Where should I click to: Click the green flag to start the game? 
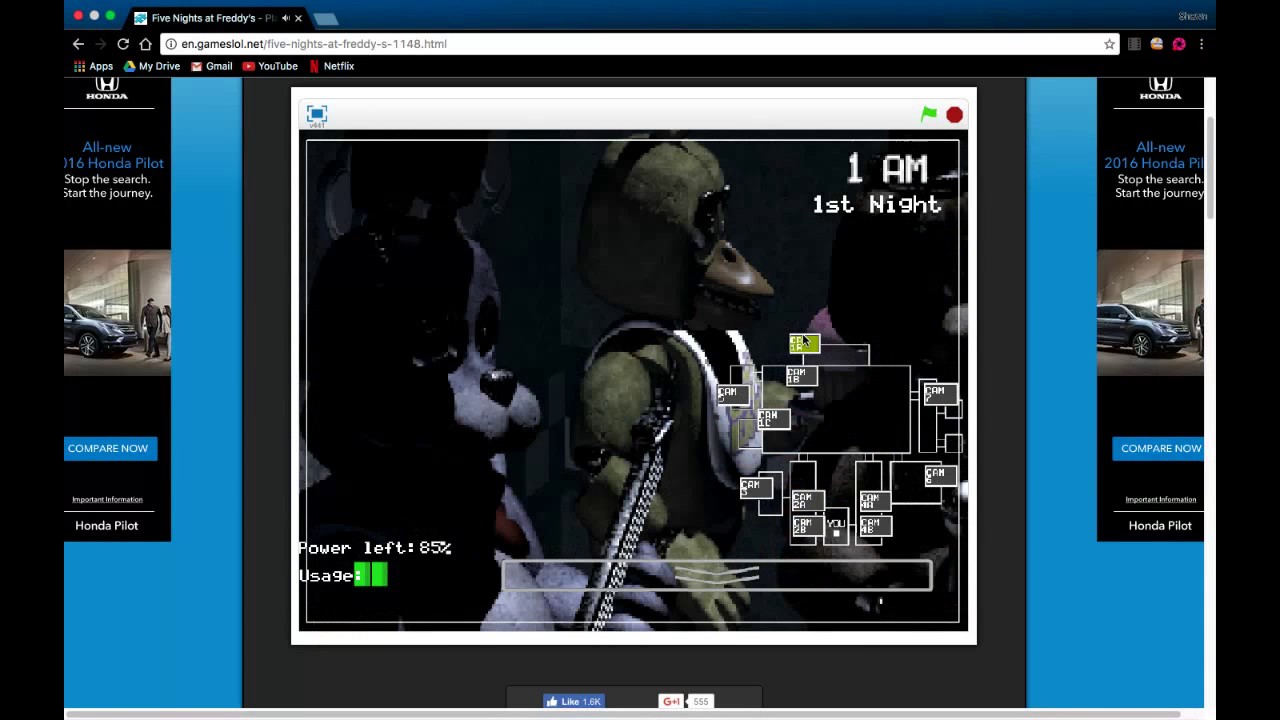[x=929, y=115]
